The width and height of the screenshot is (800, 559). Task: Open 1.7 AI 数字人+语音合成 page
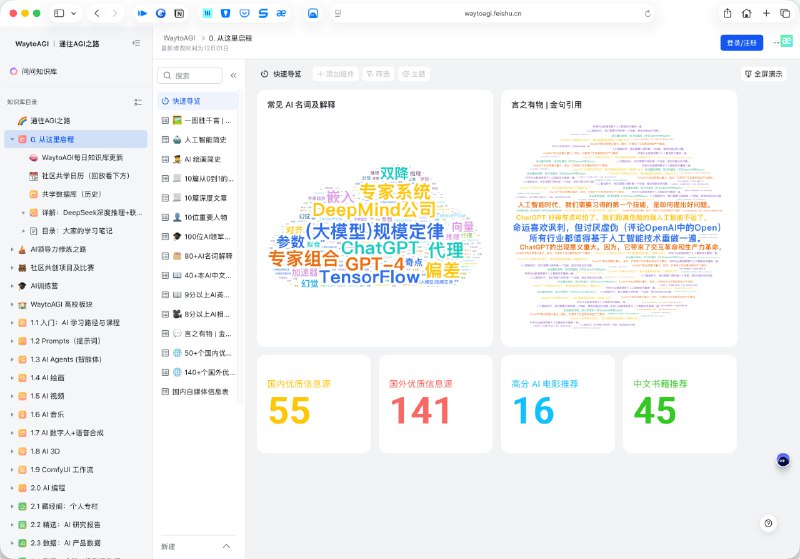[x=66, y=433]
